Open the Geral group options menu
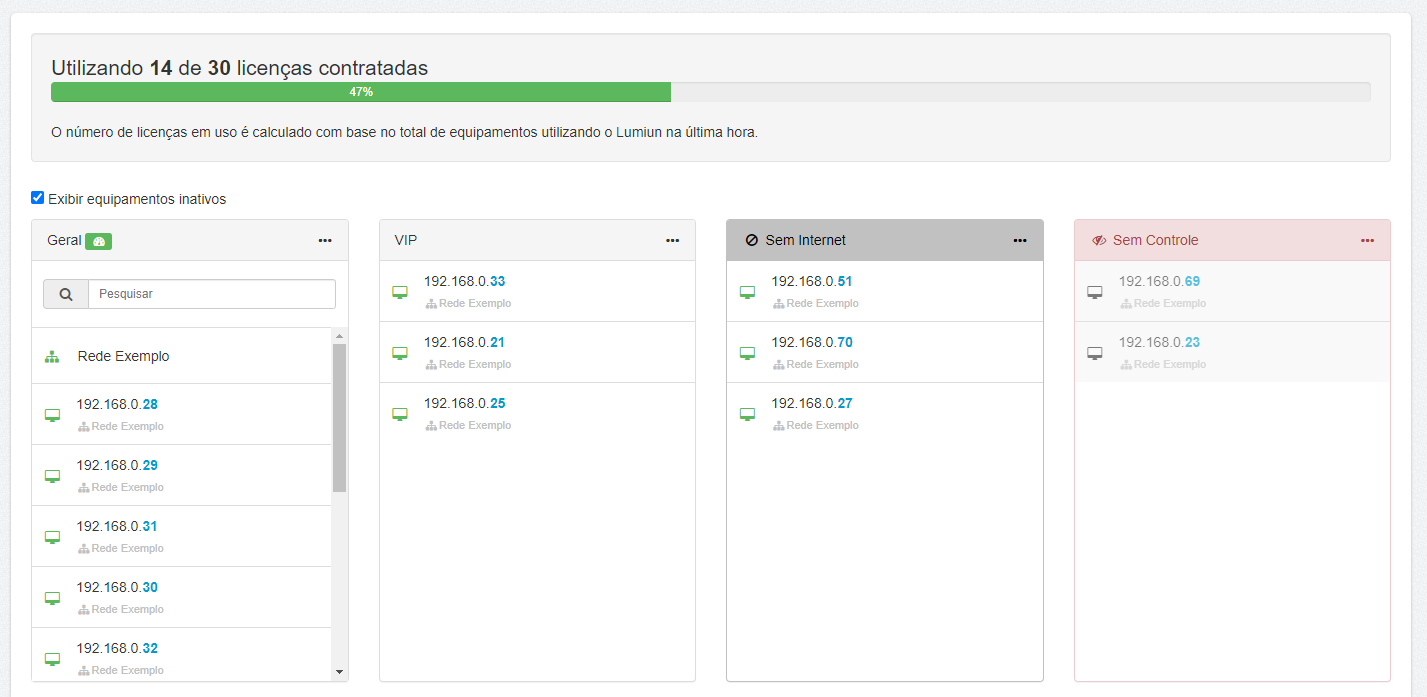1427x697 pixels. tap(325, 240)
